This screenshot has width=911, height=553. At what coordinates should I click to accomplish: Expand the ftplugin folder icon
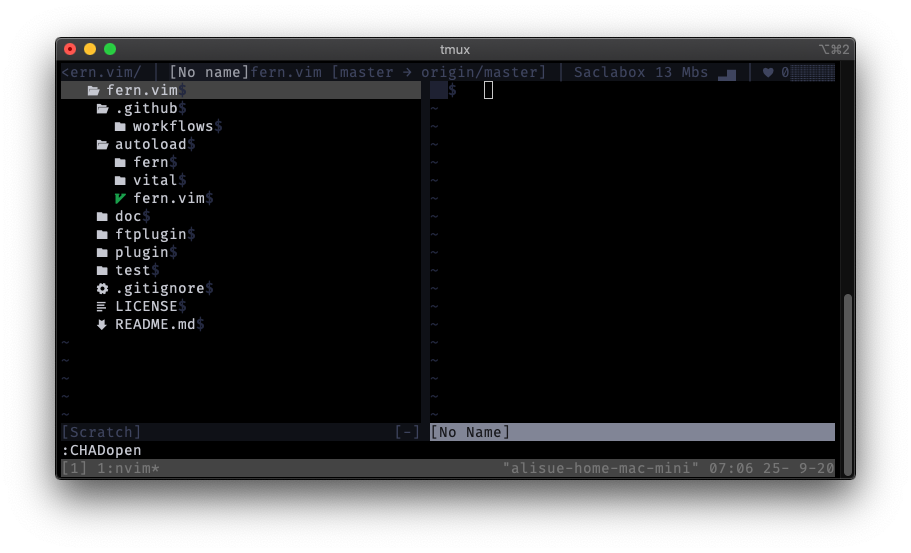(102, 235)
